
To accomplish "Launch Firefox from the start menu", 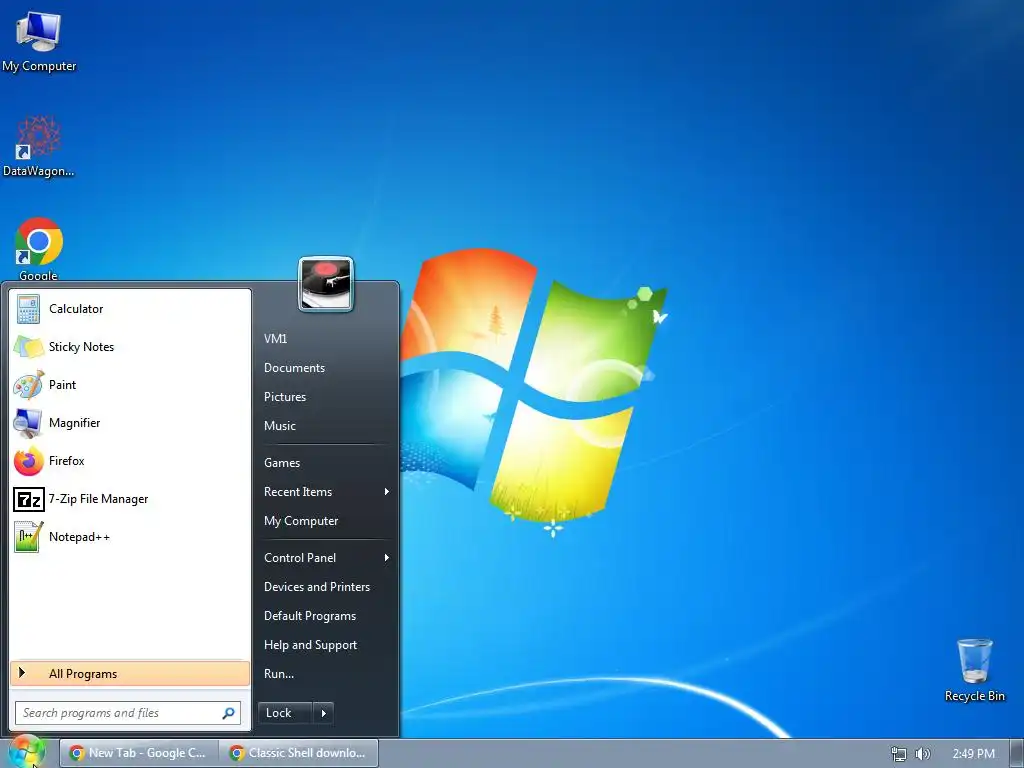I will pos(130,461).
